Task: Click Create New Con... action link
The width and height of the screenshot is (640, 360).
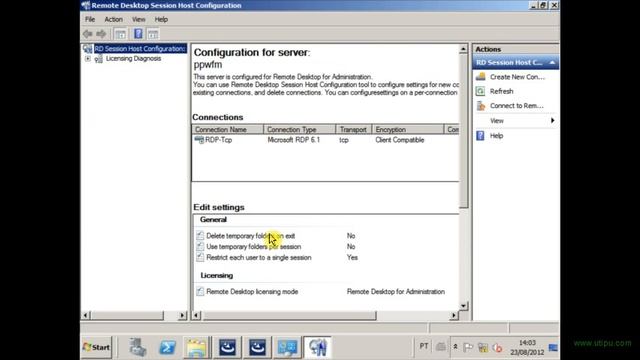Action: click(x=517, y=77)
